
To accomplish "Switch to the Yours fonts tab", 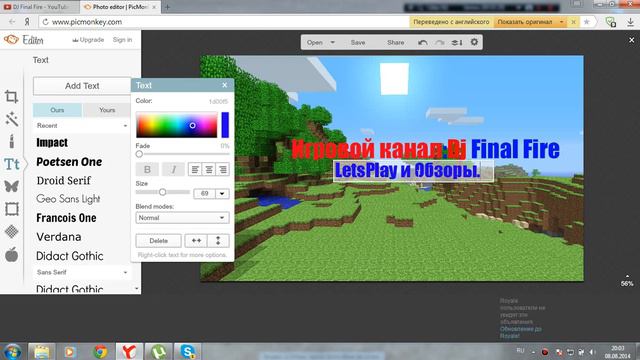I will [x=107, y=110].
